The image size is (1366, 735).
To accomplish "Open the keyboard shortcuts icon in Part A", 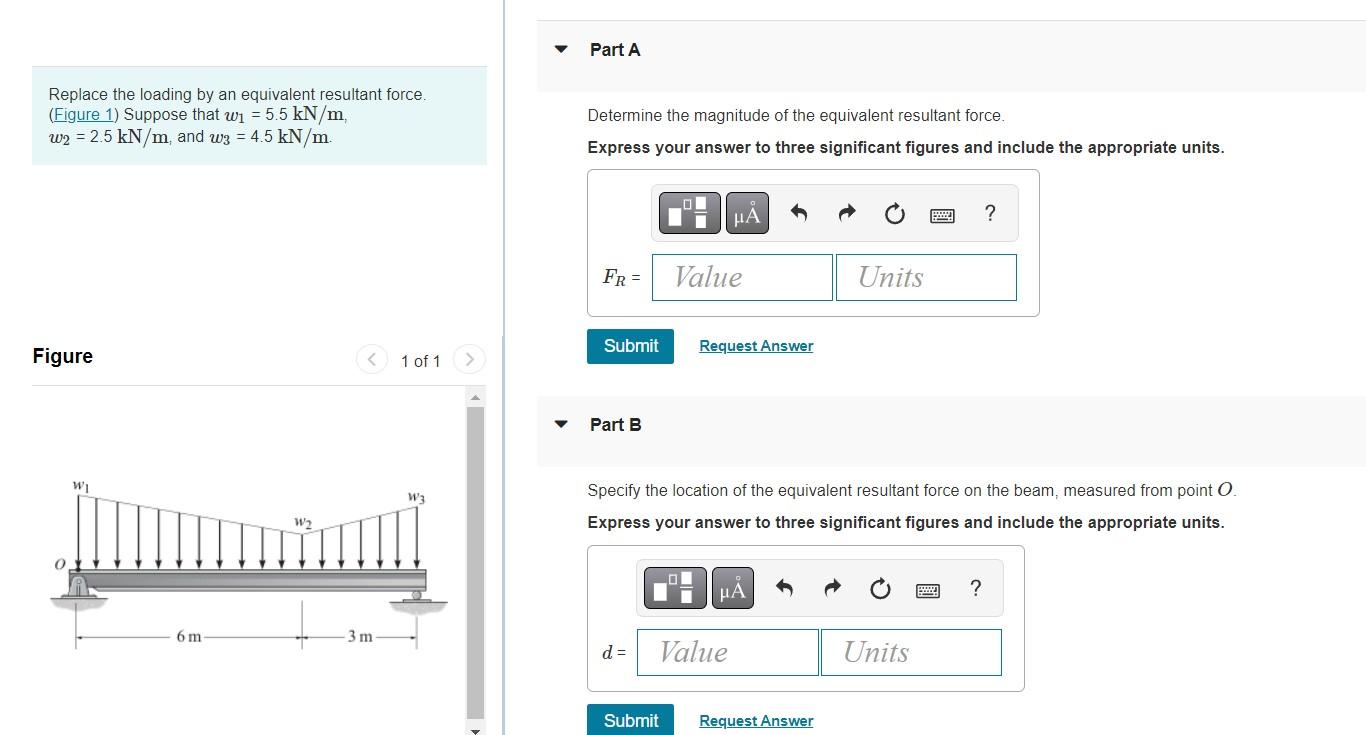I will pos(941,213).
